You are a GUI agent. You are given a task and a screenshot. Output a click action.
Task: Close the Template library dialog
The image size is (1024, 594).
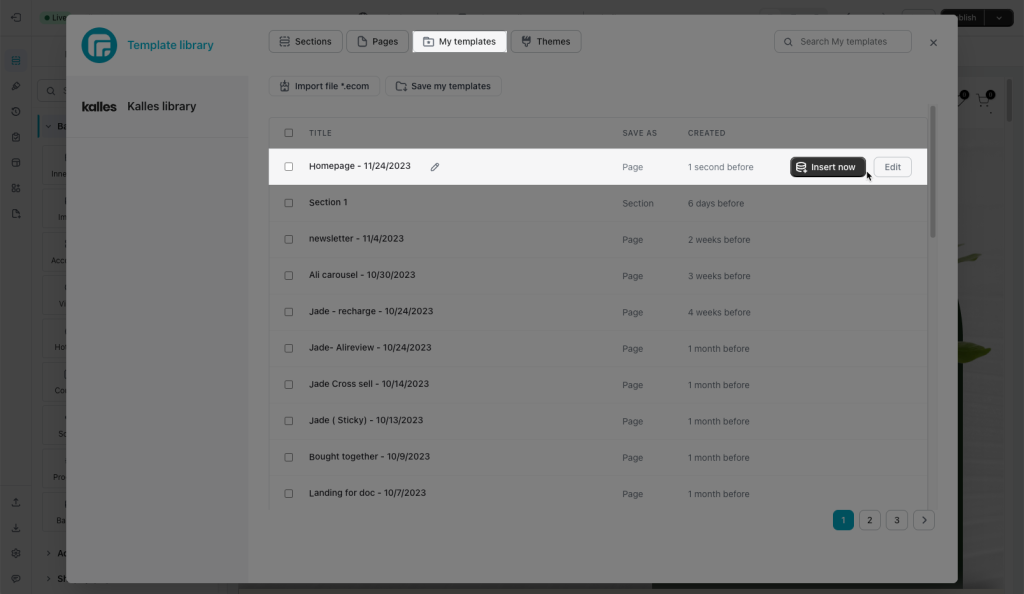click(x=933, y=42)
